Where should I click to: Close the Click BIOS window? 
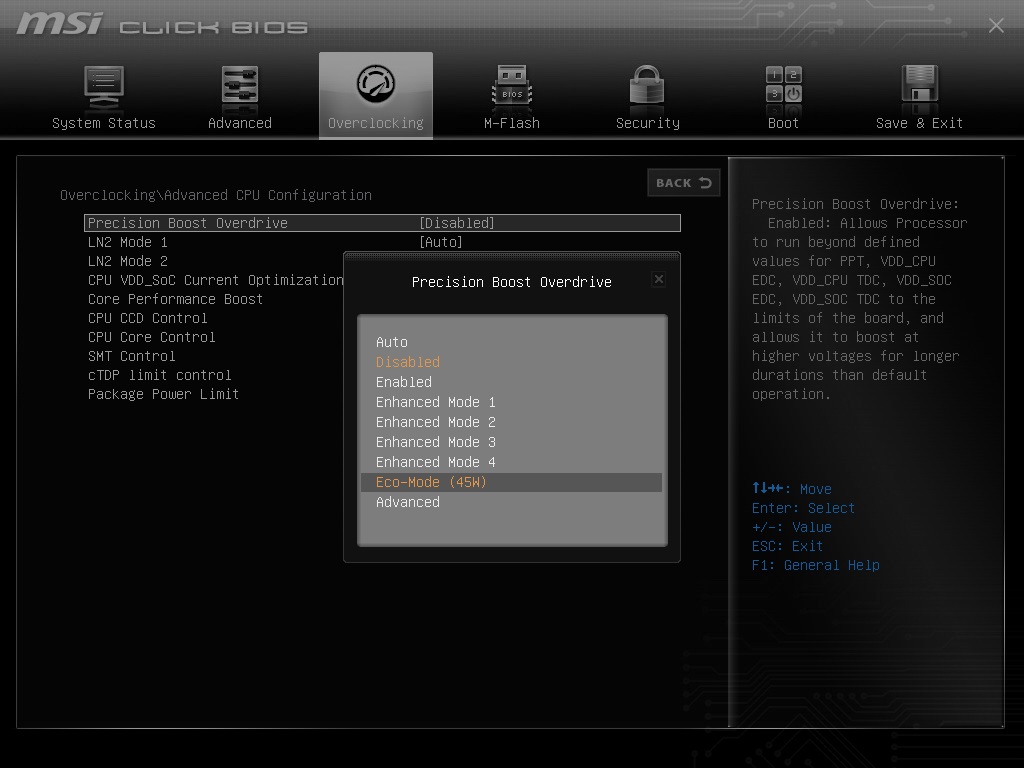coord(996,25)
